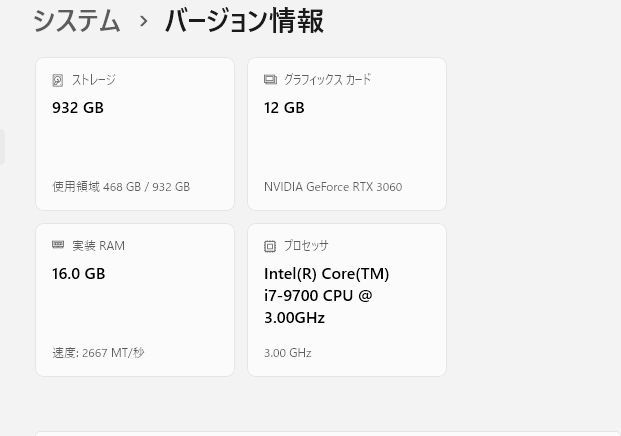Click the バージョン情報 page title
This screenshot has width=621, height=436.
point(244,20)
